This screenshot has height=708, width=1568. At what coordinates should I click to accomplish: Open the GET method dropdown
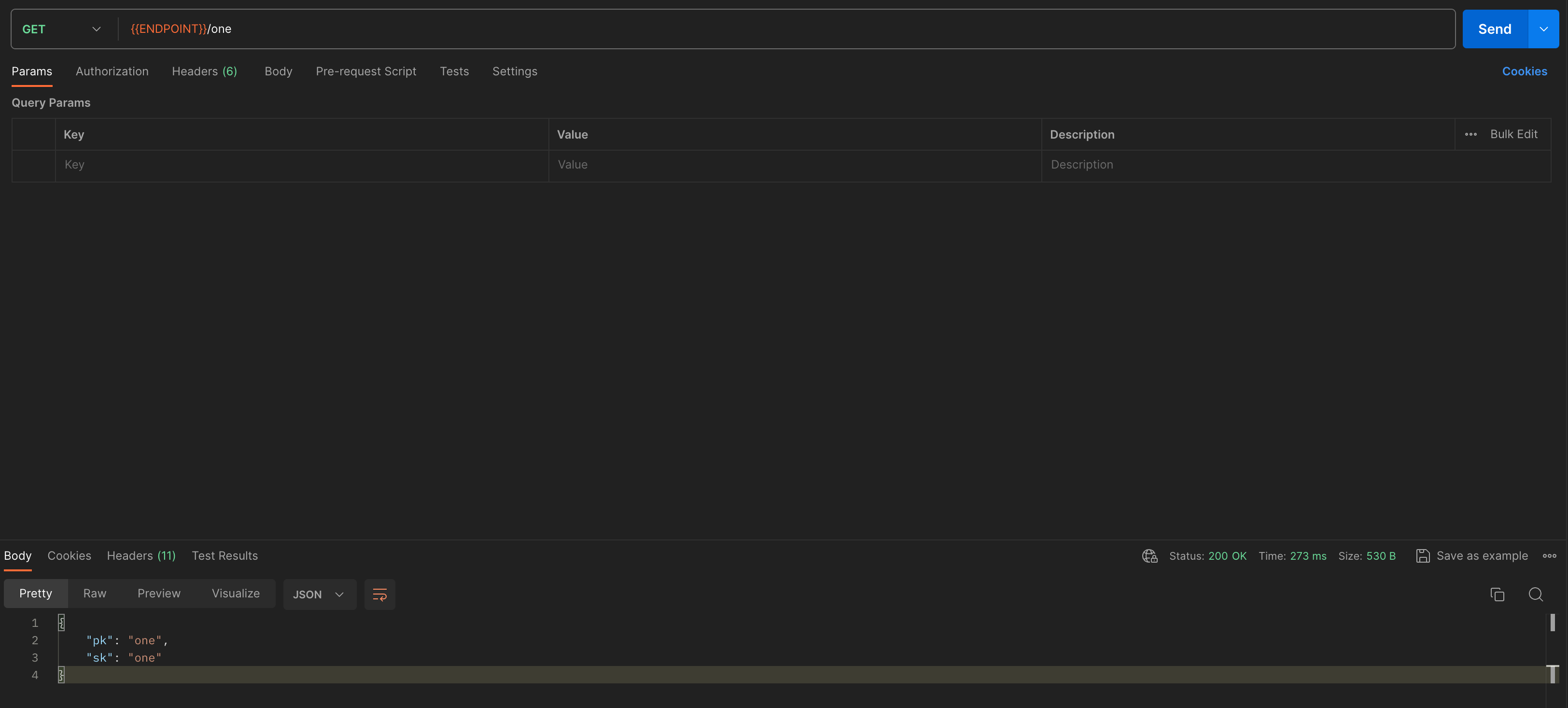click(61, 29)
